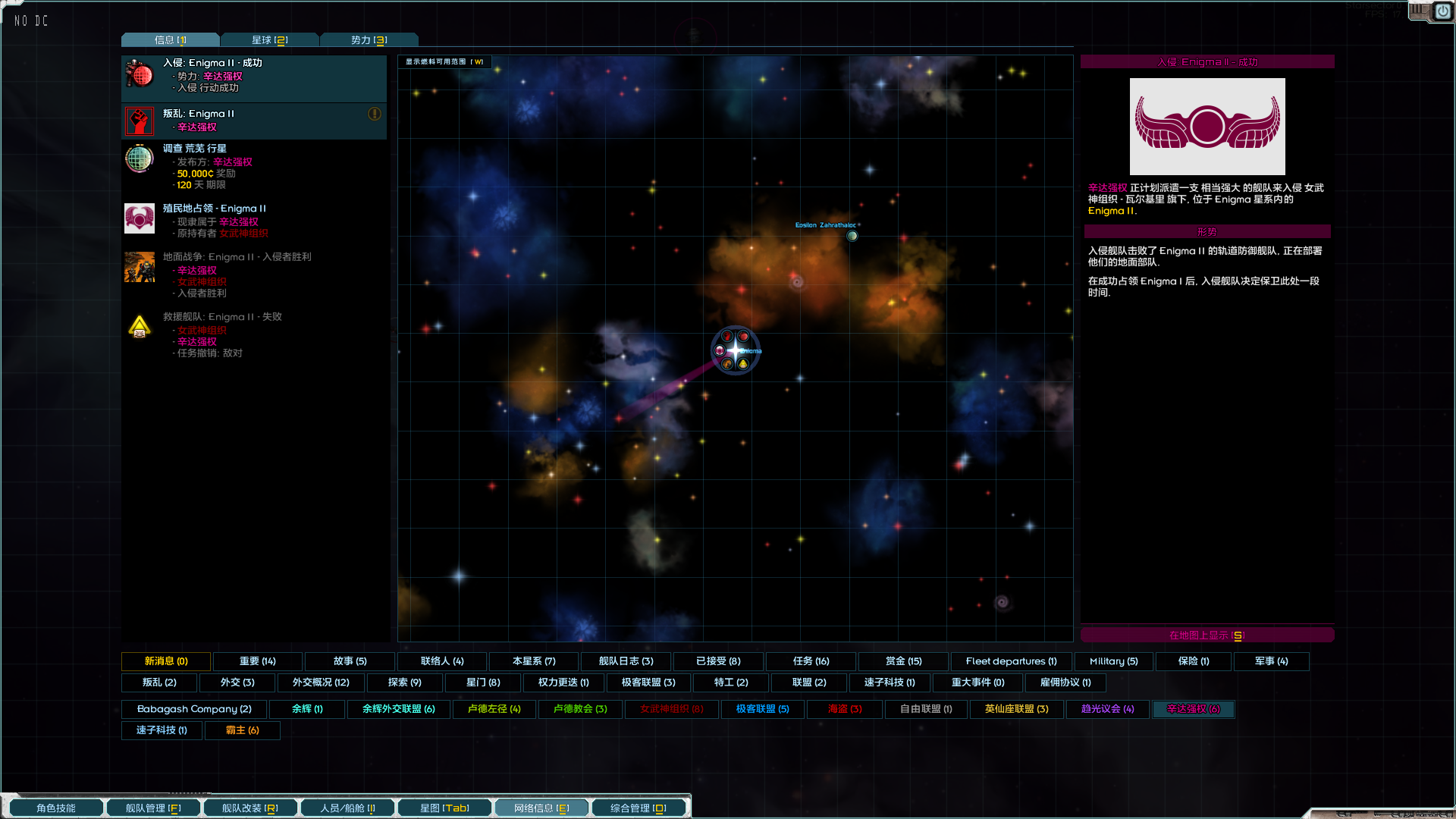
Task: Open 舰队管理 [F] from the bottom bar
Action: [x=153, y=808]
